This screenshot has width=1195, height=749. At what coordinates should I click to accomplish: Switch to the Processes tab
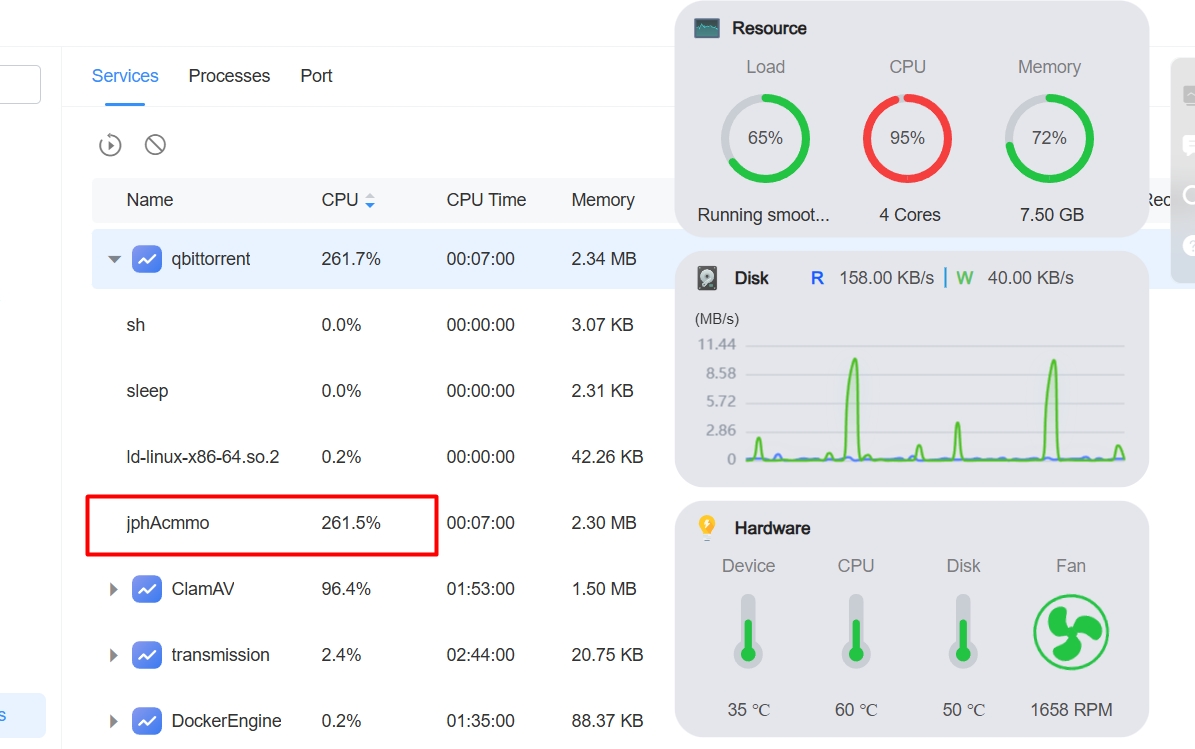229,76
